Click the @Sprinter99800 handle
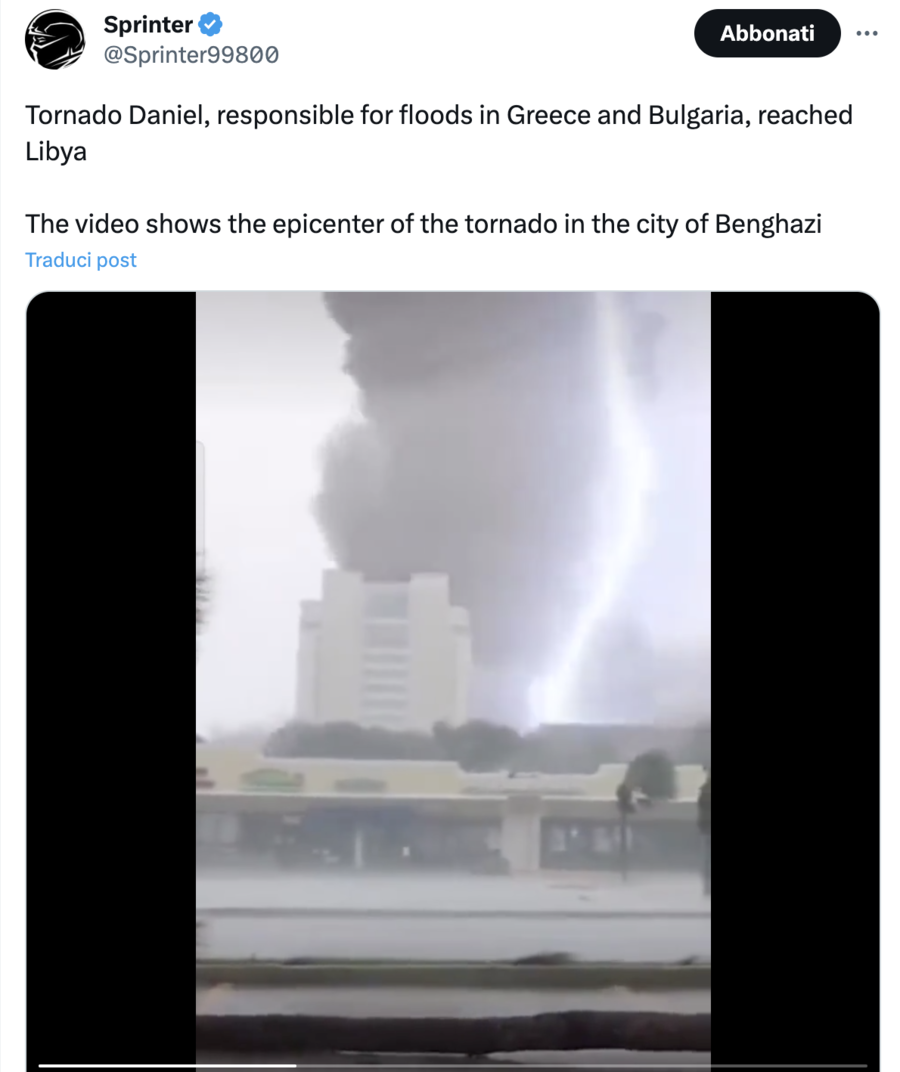 coord(191,55)
